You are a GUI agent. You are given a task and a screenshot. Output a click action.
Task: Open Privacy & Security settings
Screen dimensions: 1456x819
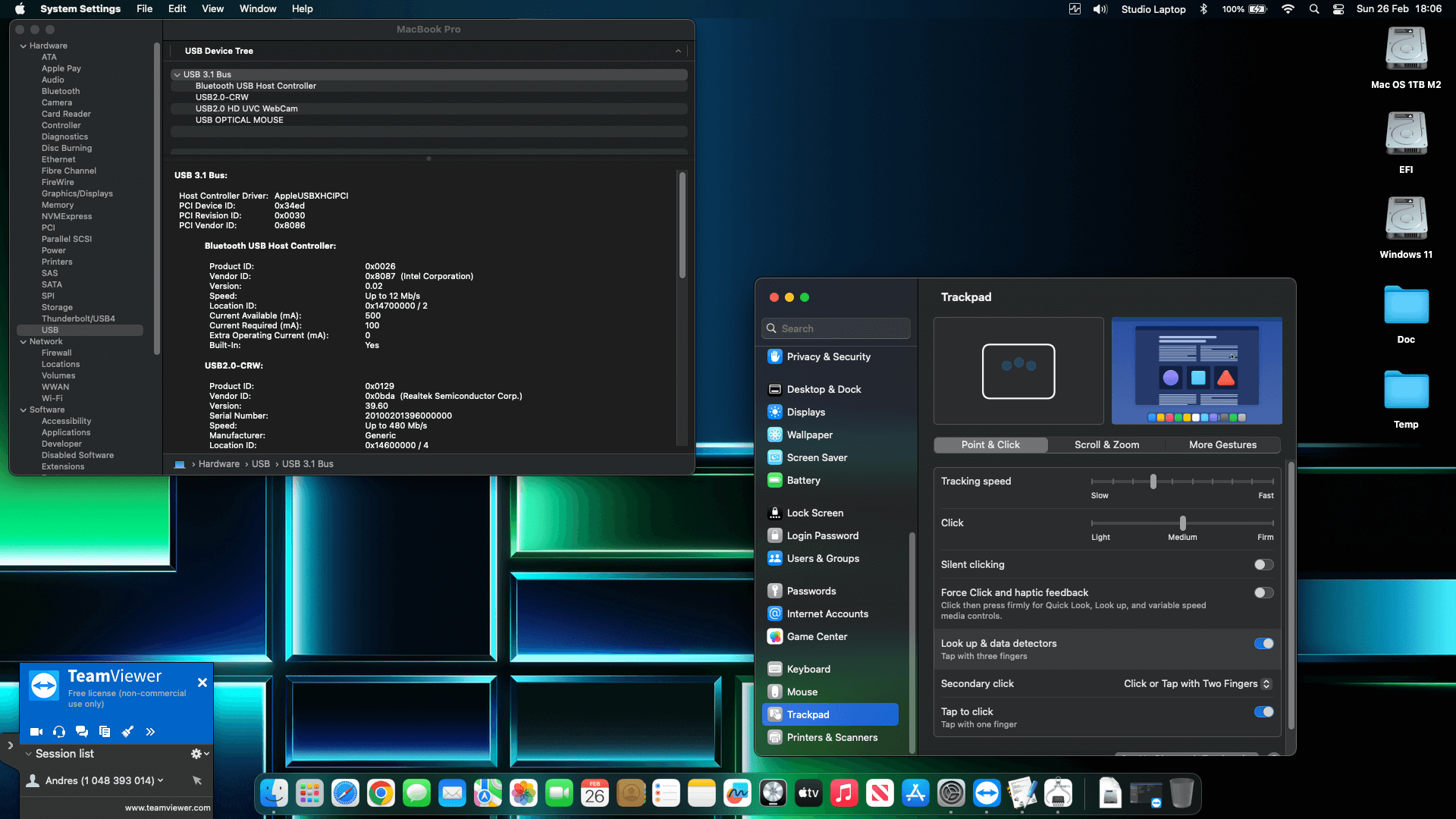point(830,356)
